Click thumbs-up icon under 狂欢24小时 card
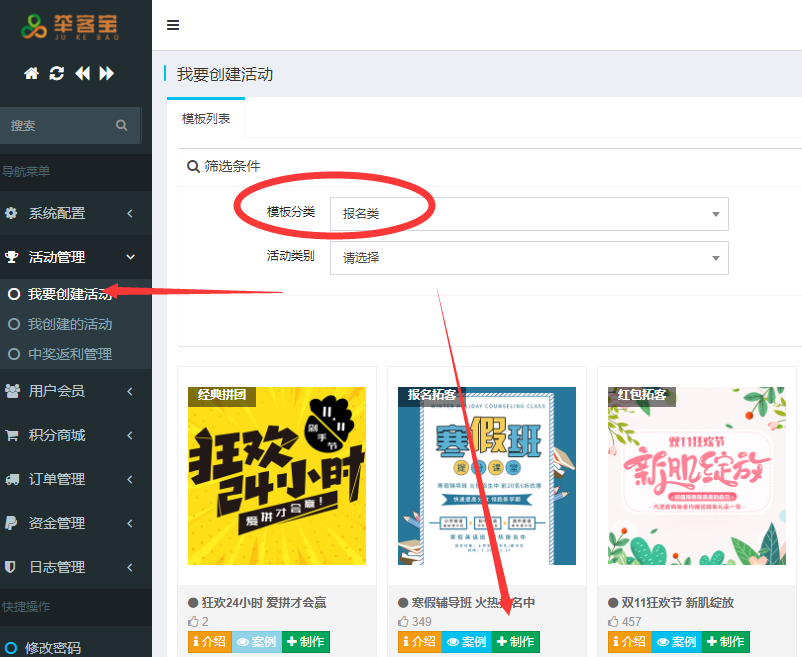 (193, 622)
